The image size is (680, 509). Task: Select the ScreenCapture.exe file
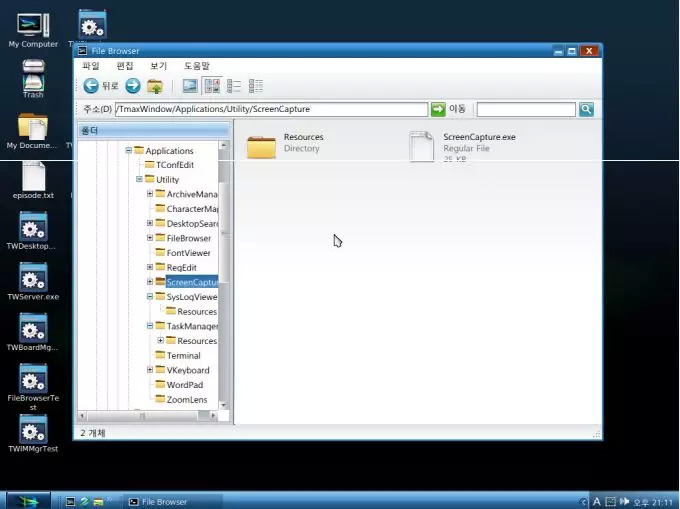(x=423, y=146)
